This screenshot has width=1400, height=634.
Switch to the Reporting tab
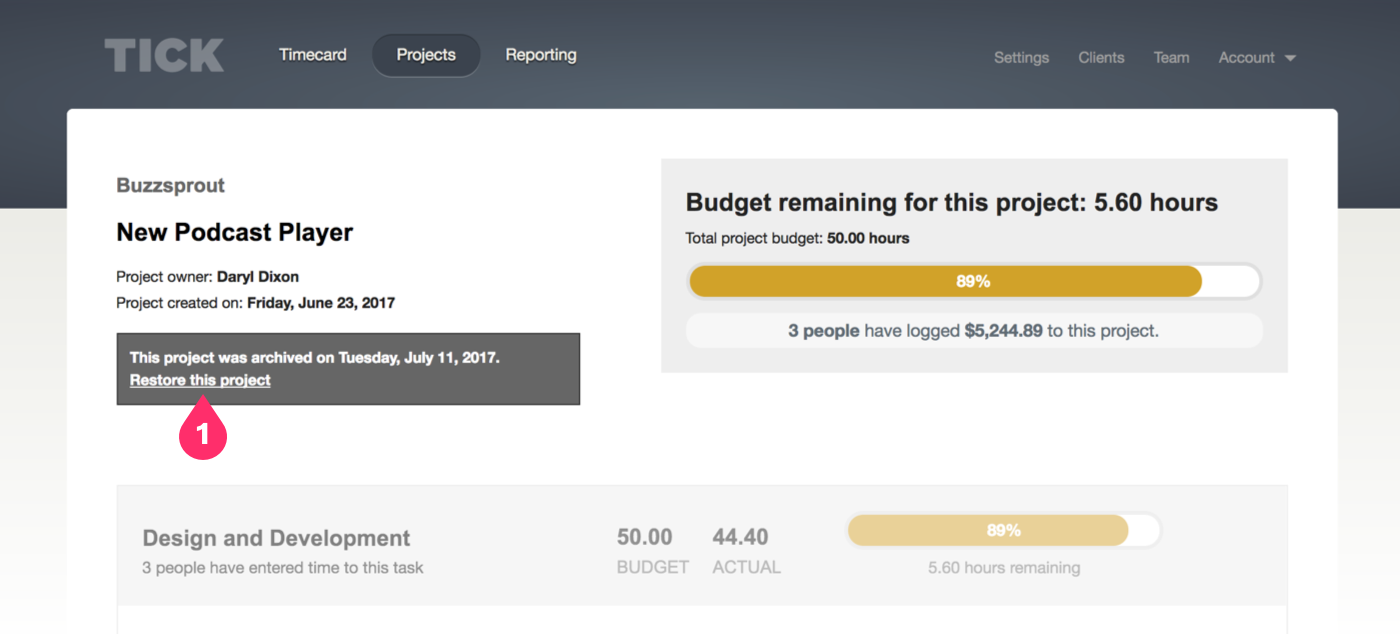[x=541, y=54]
